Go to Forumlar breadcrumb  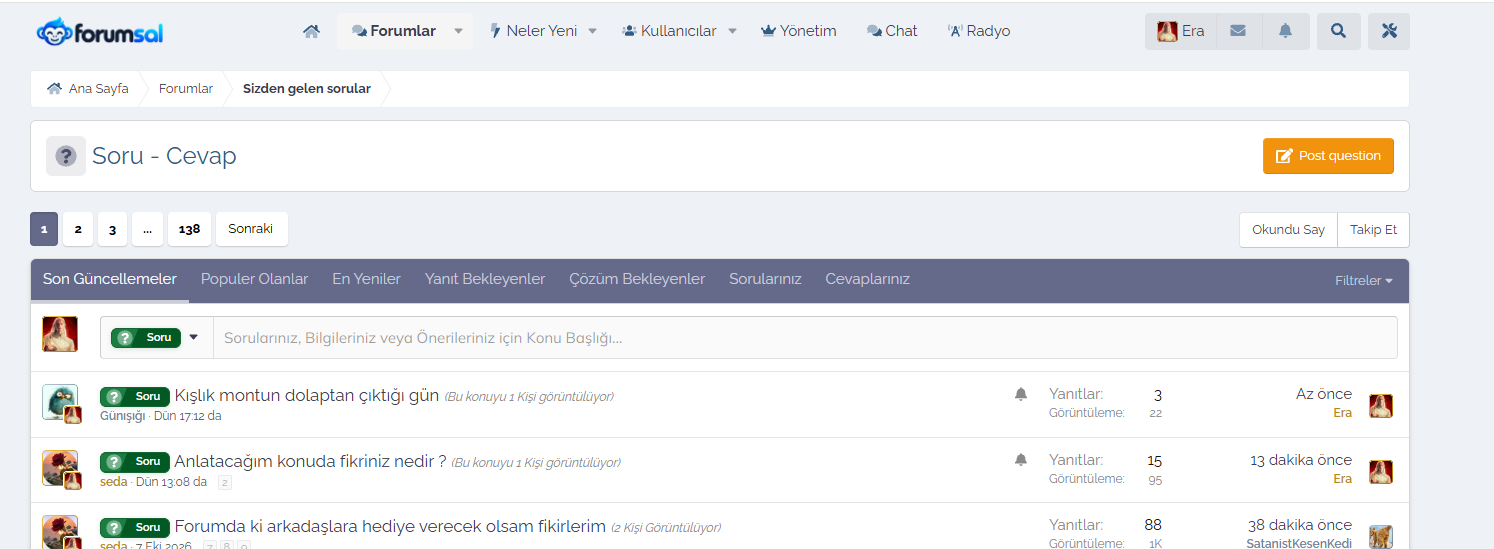[x=186, y=89]
